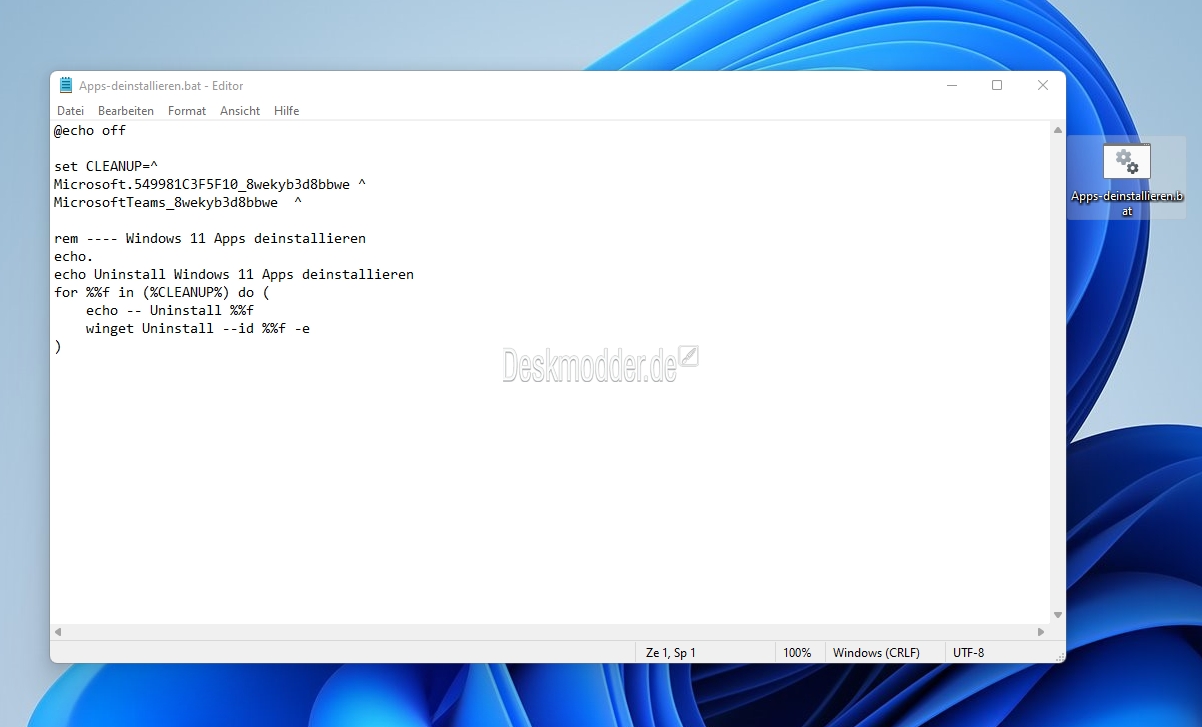Open the Hilfe menu
Viewport: 1202px width, 727px height.
pos(287,111)
